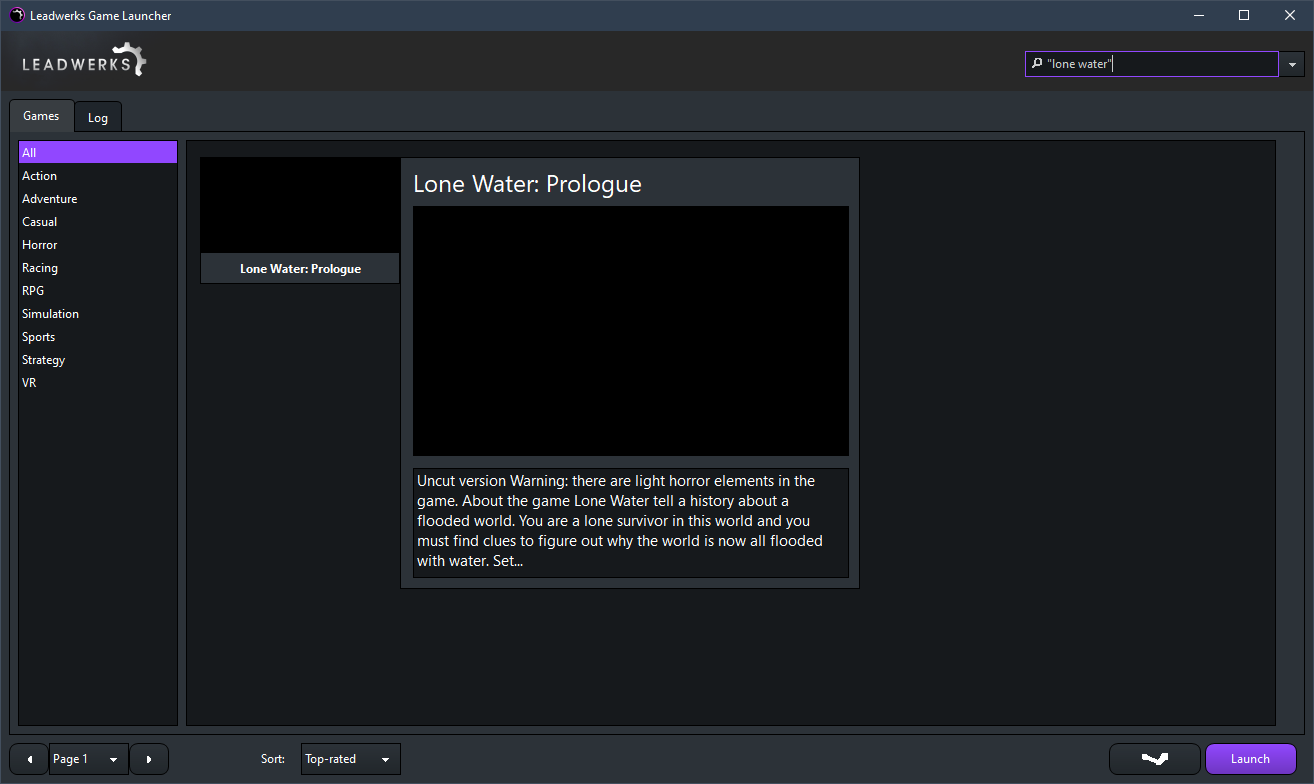The height and width of the screenshot is (784, 1314).
Task: Switch to the Log tab
Action: click(x=98, y=117)
